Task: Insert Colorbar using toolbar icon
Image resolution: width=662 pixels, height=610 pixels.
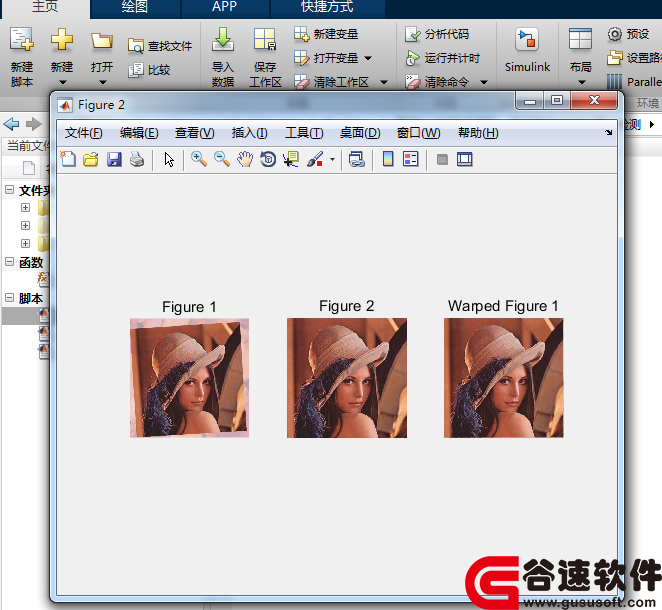Action: (388, 159)
